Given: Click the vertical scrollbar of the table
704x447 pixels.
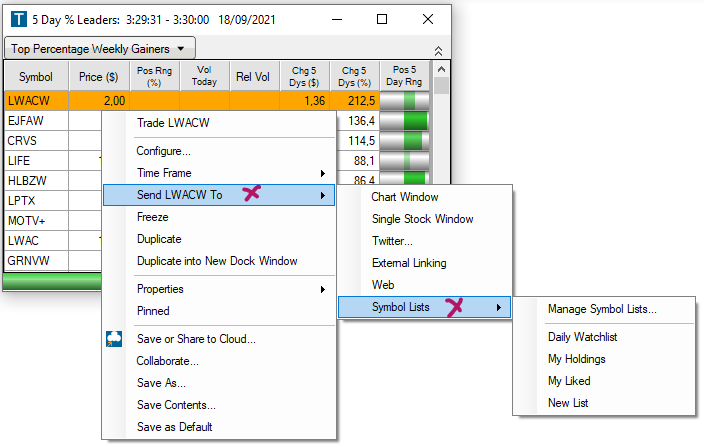Looking at the screenshot, I should [x=441, y=180].
